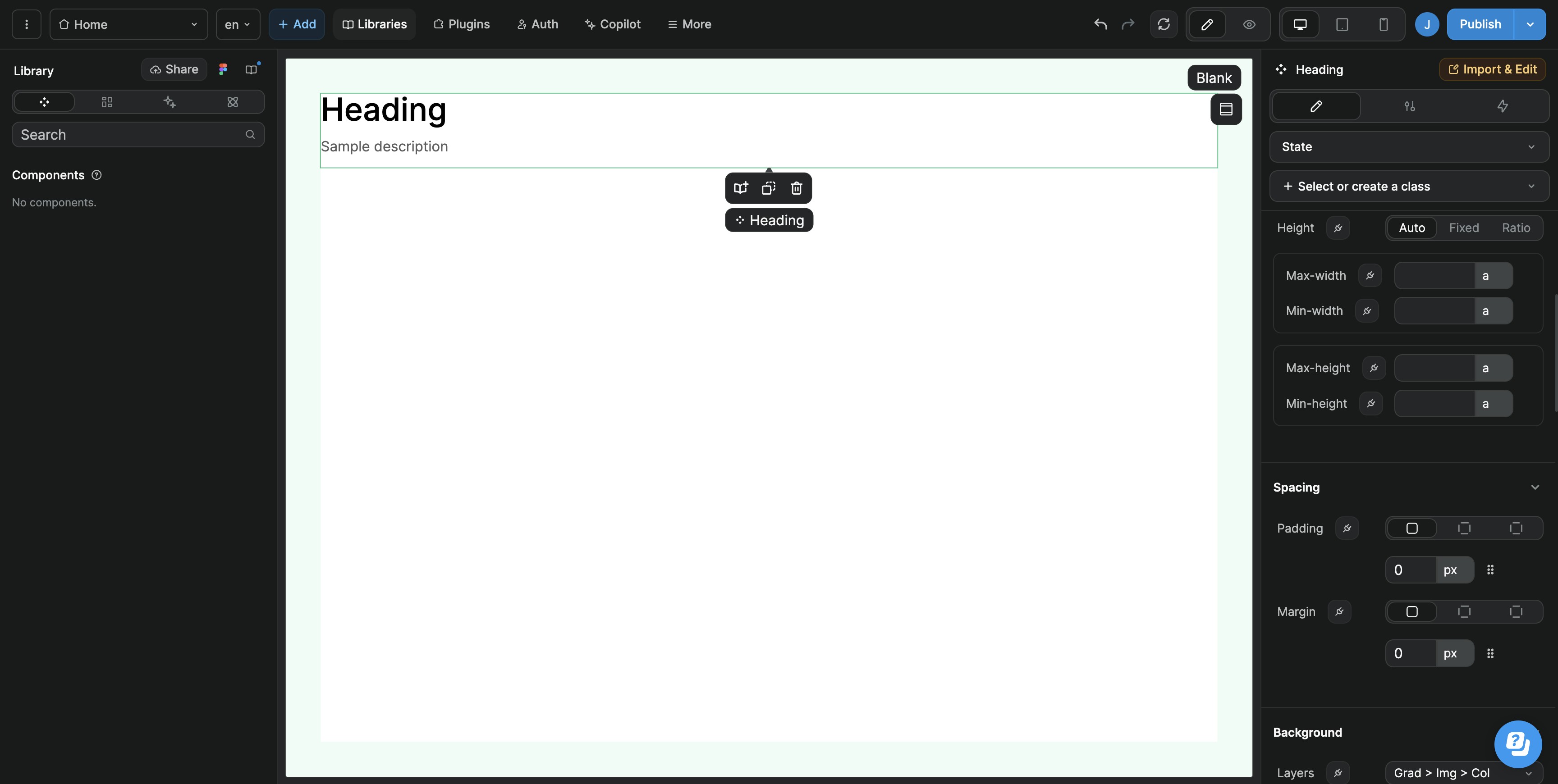Set Height mode to Ratio

click(1515, 228)
